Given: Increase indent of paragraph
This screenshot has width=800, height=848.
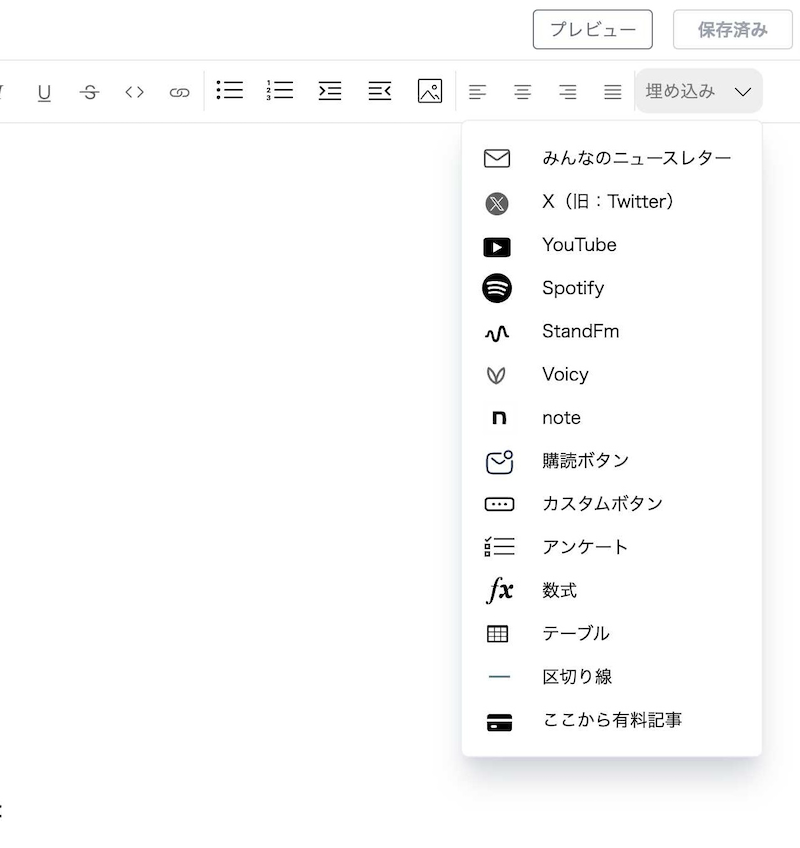Looking at the screenshot, I should point(330,90).
